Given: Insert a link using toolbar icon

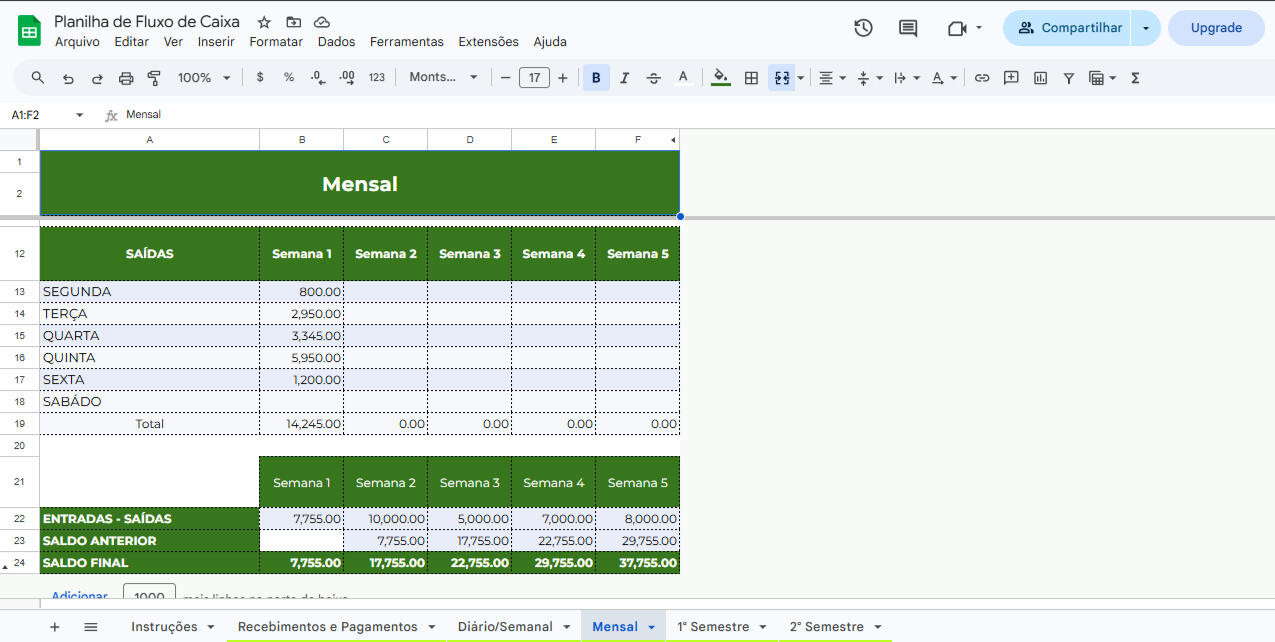Looking at the screenshot, I should (x=982, y=78).
